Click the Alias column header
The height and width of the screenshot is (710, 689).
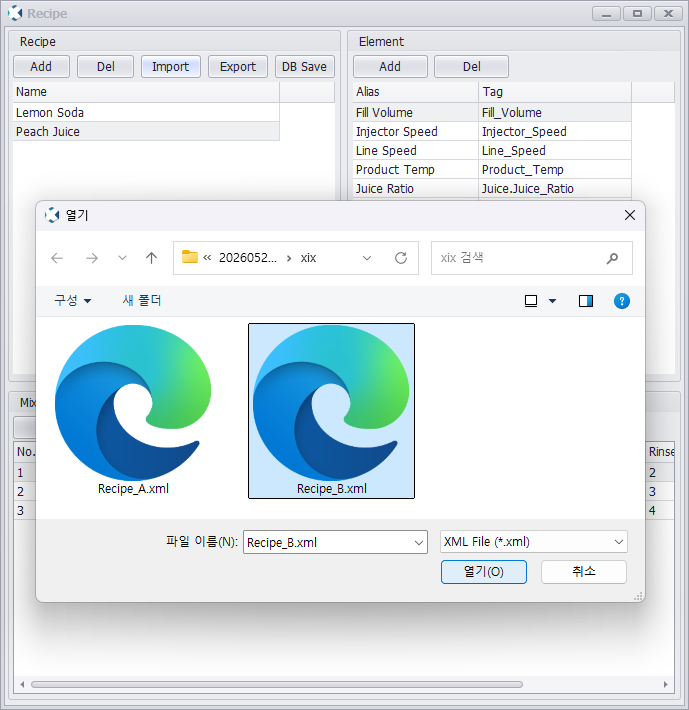click(415, 92)
